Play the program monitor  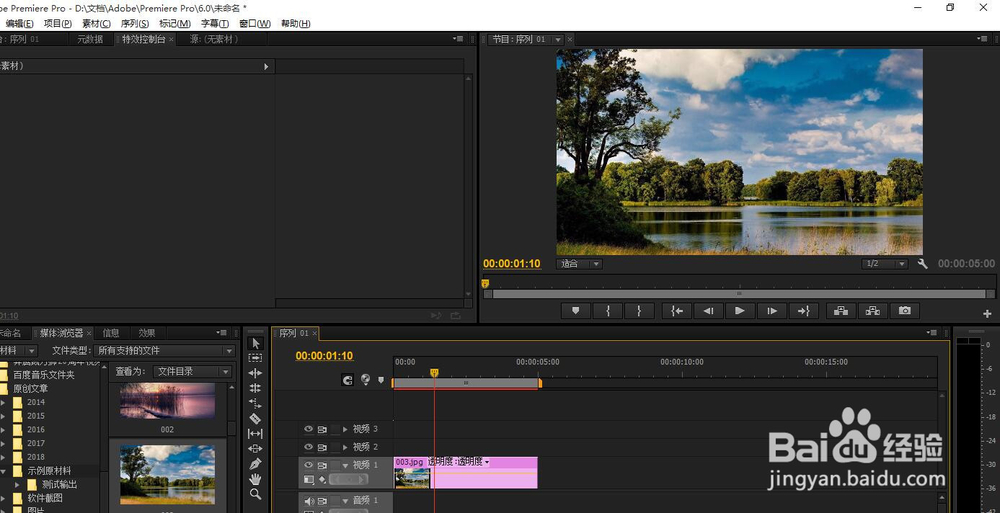click(x=740, y=311)
